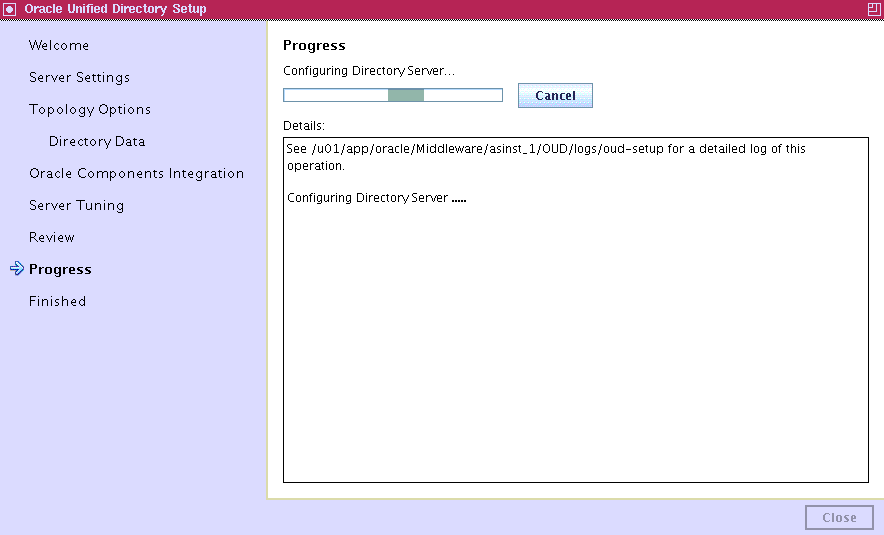The width and height of the screenshot is (884, 535).
Task: Click the oud-setup log path text in details
Action: tap(487, 149)
